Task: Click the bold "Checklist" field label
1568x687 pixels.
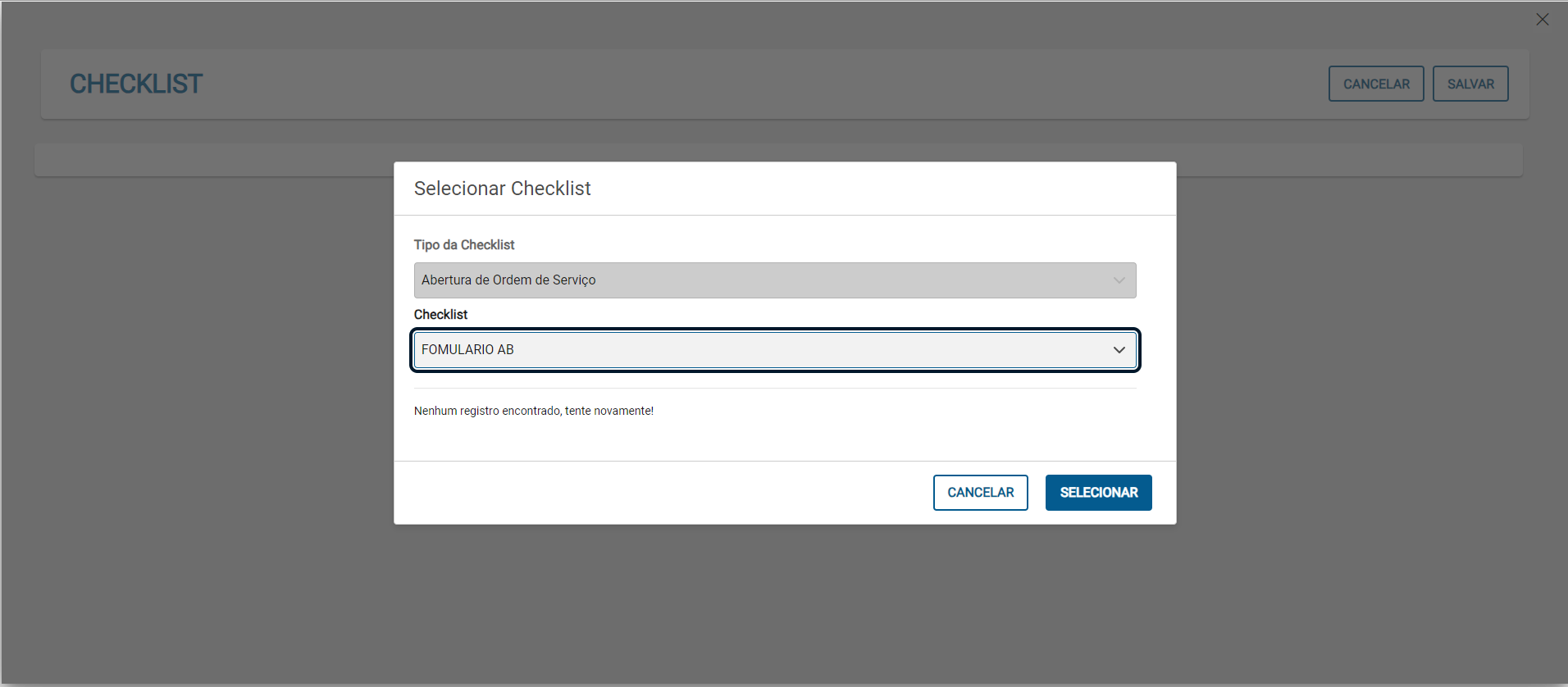Action: point(440,315)
